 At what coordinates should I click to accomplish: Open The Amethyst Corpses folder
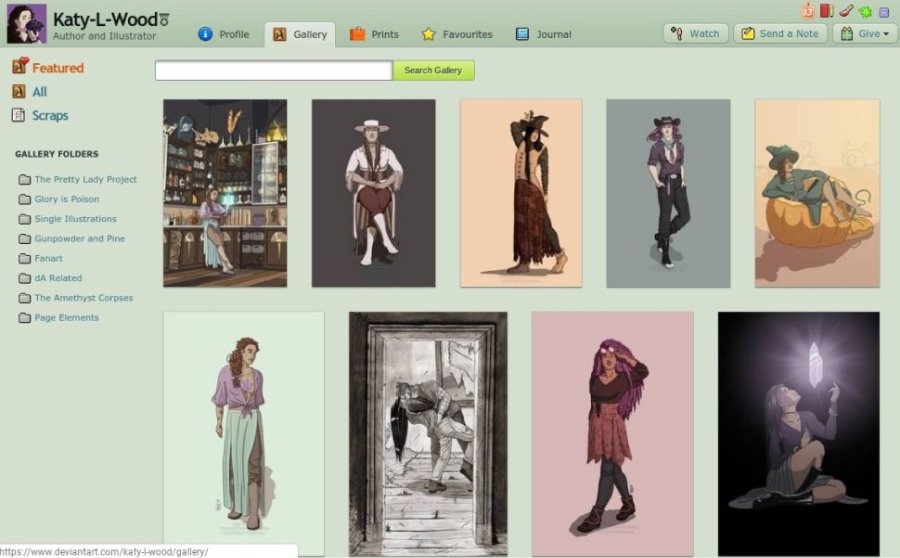click(83, 298)
